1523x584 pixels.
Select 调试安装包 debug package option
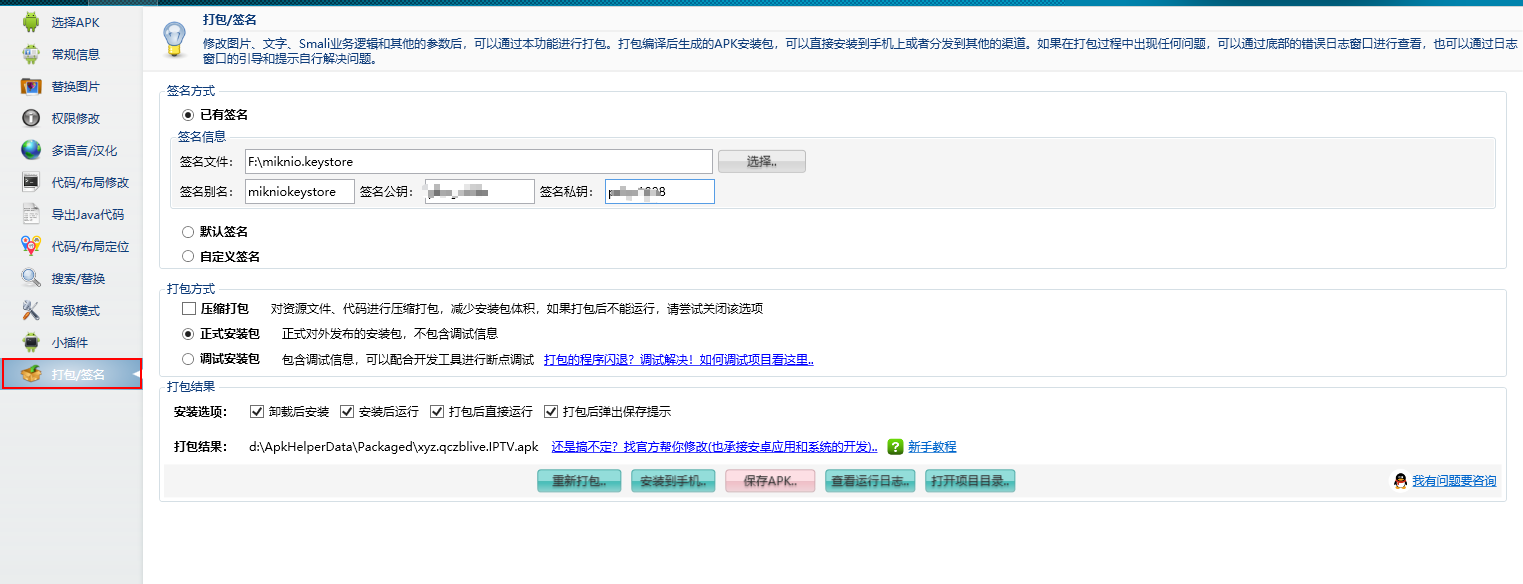coord(188,359)
